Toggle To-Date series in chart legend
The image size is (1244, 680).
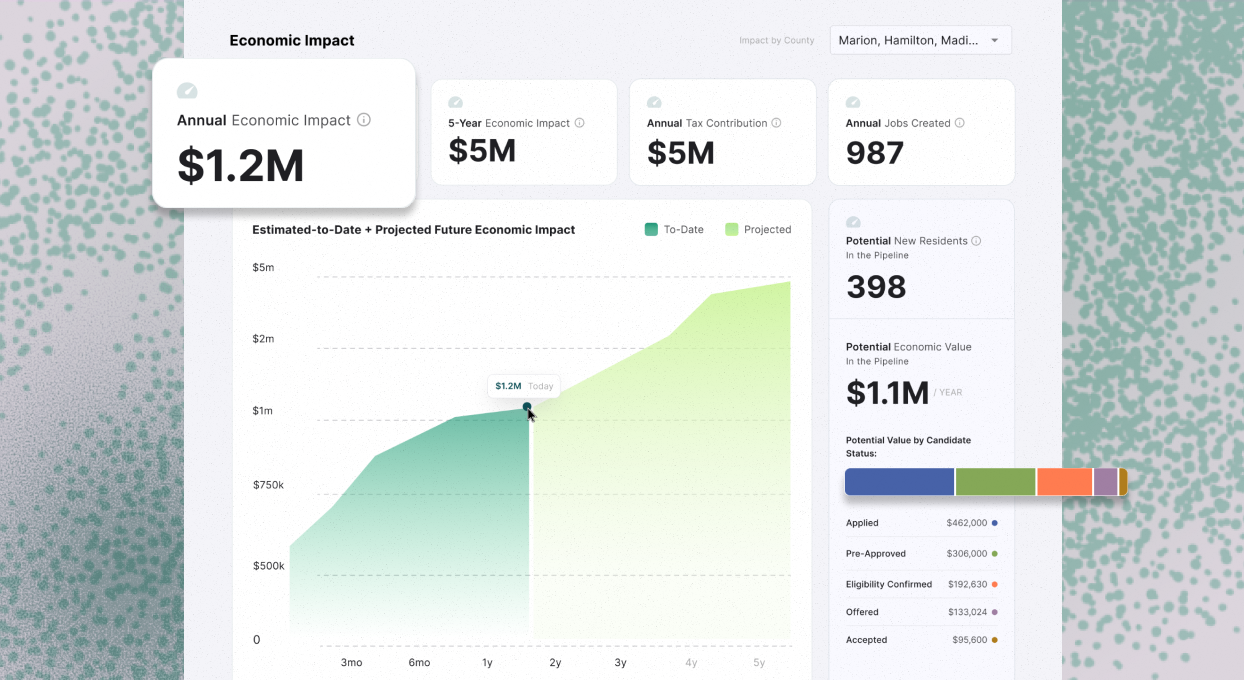coord(674,230)
